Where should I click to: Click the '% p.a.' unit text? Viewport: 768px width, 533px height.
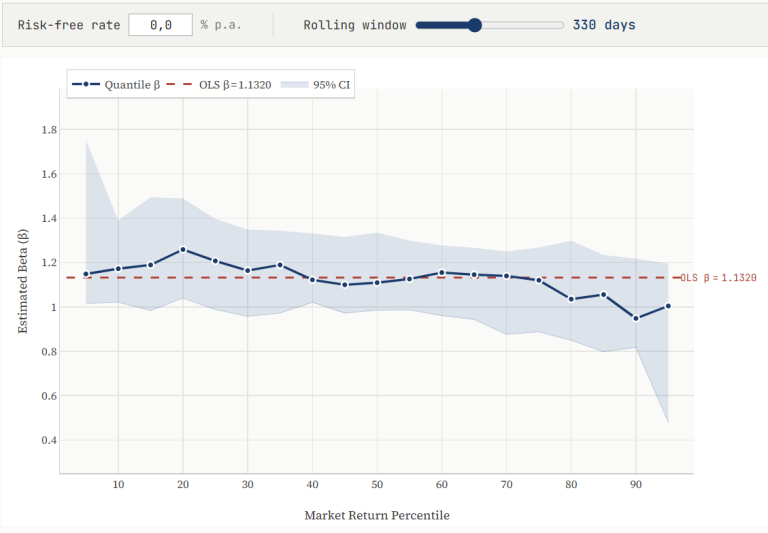[221, 25]
